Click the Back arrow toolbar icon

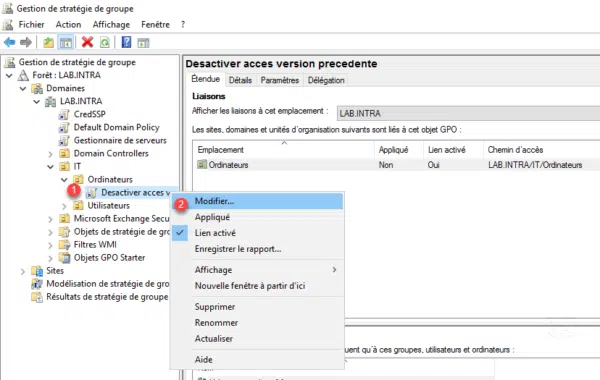pyautogui.click(x=10, y=42)
